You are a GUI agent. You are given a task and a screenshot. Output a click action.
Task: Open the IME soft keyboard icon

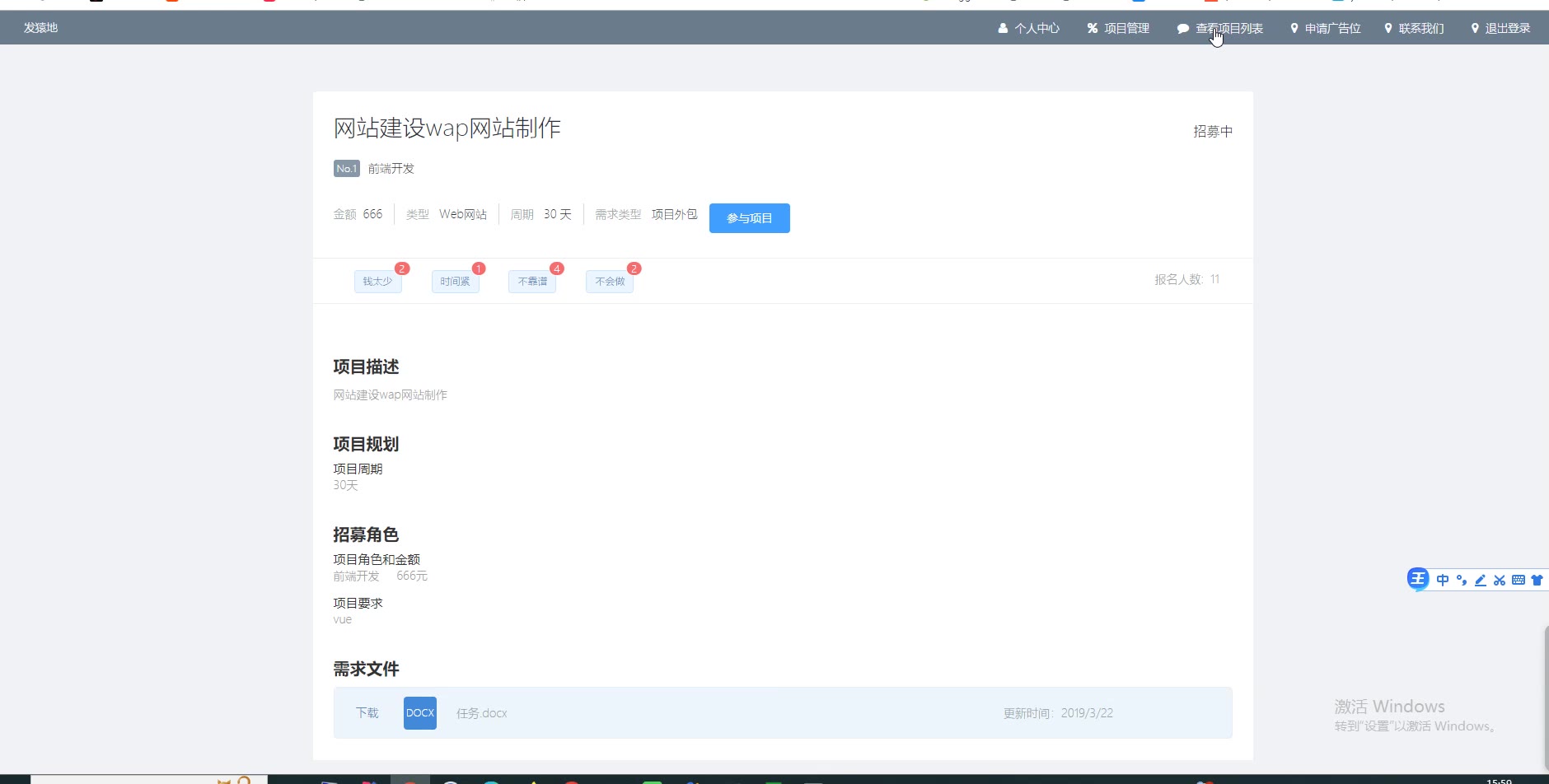pos(1519,580)
